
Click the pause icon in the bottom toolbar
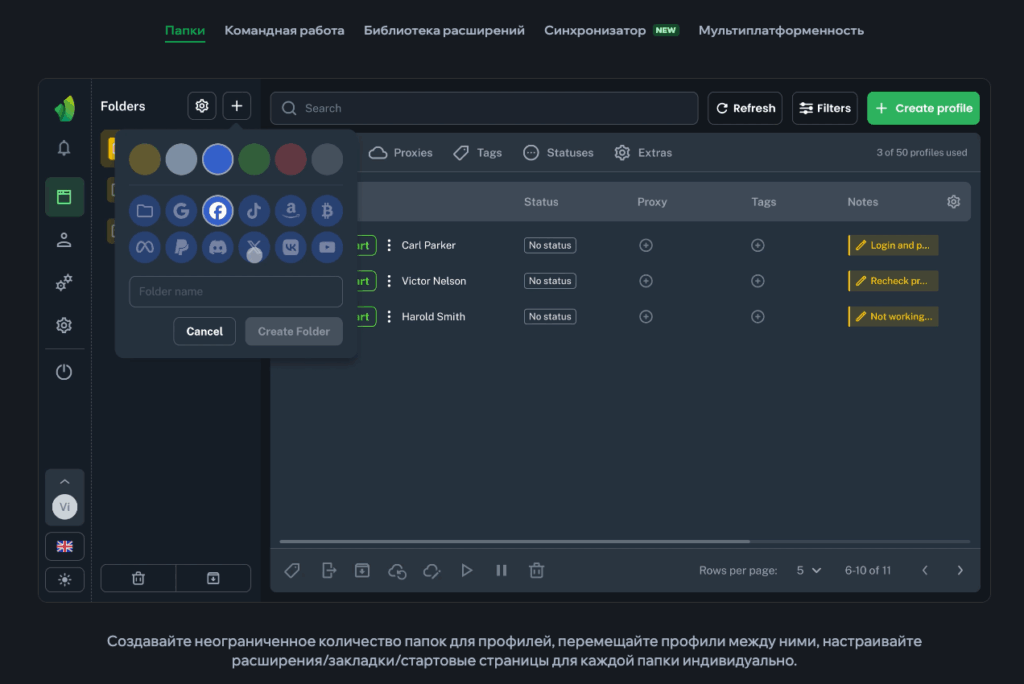click(501, 570)
